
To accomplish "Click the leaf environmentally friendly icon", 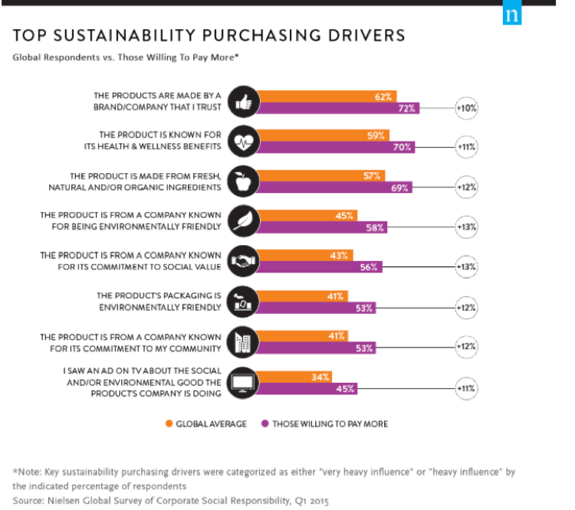I will [243, 221].
